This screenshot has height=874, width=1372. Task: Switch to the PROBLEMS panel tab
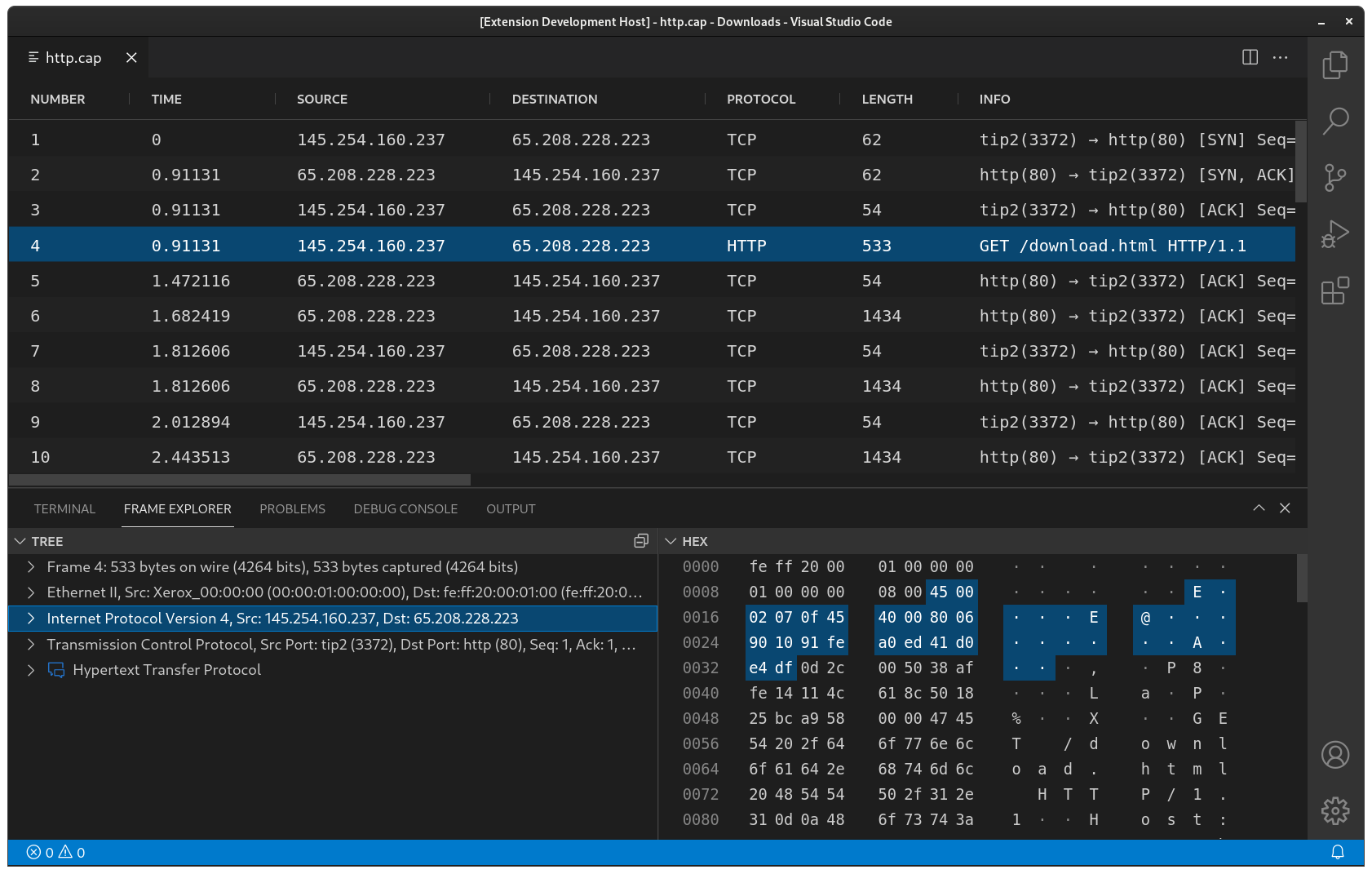coord(292,508)
